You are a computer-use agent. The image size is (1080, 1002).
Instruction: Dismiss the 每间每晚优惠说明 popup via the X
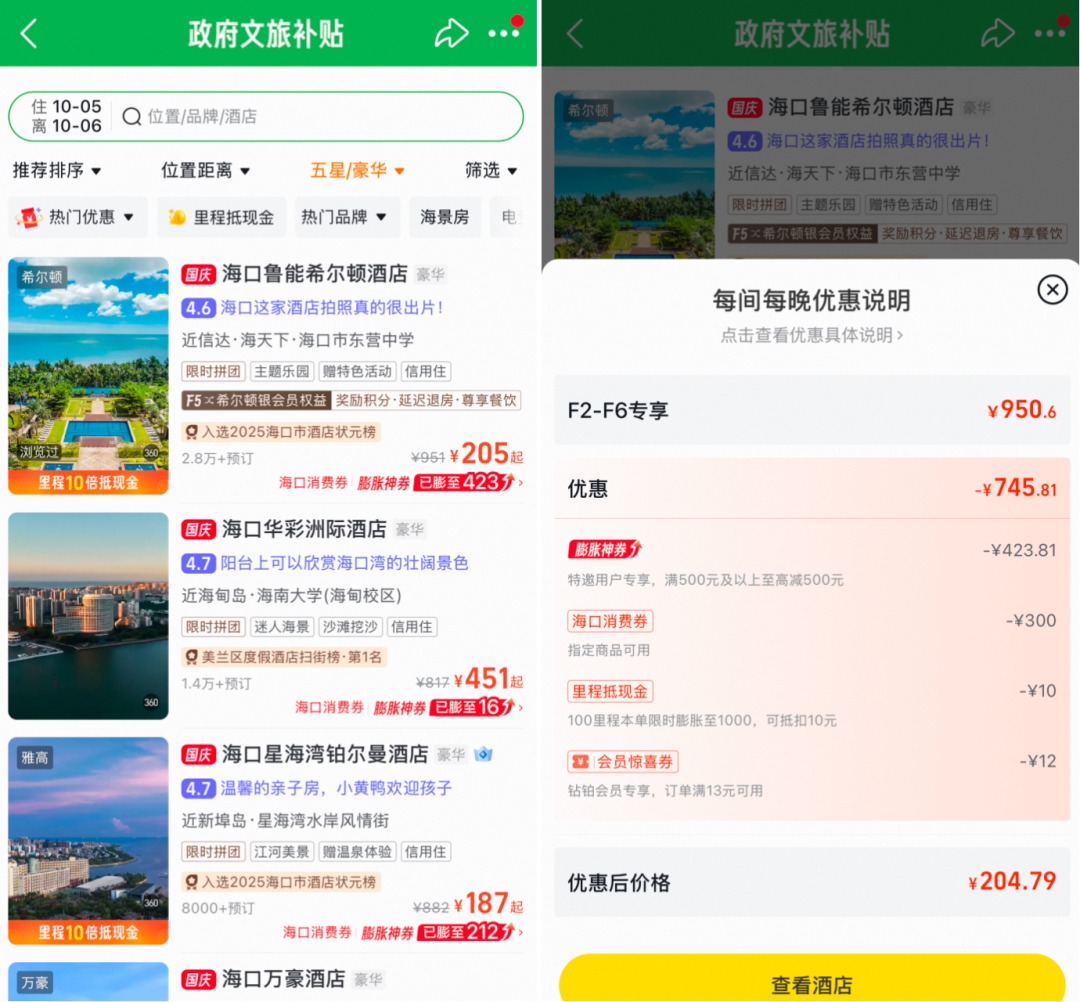tap(1052, 290)
